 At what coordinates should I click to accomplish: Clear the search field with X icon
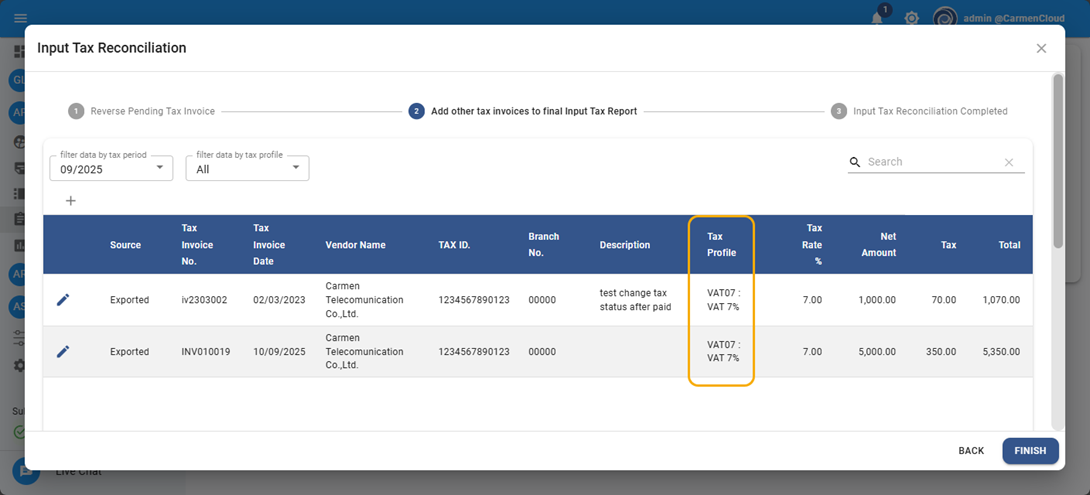point(1008,162)
